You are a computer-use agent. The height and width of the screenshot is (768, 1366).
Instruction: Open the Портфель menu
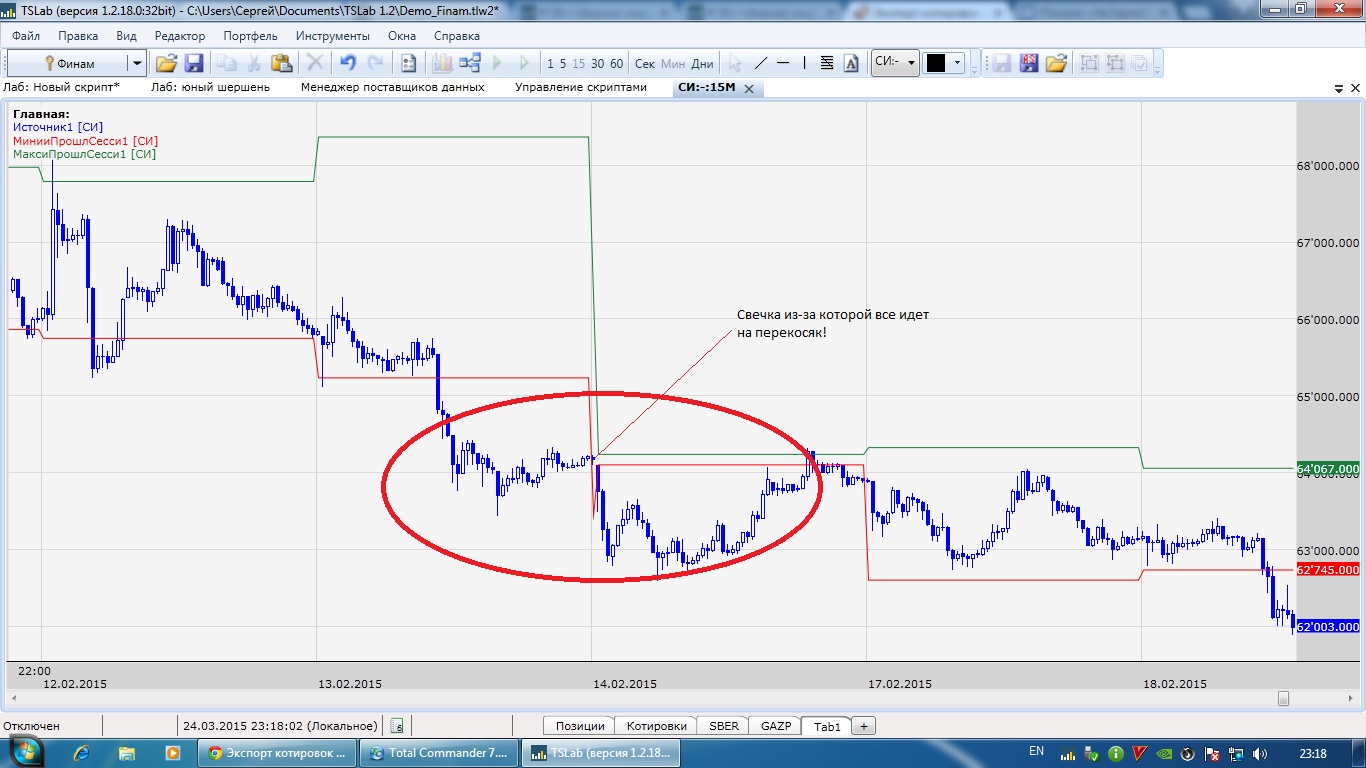250,36
